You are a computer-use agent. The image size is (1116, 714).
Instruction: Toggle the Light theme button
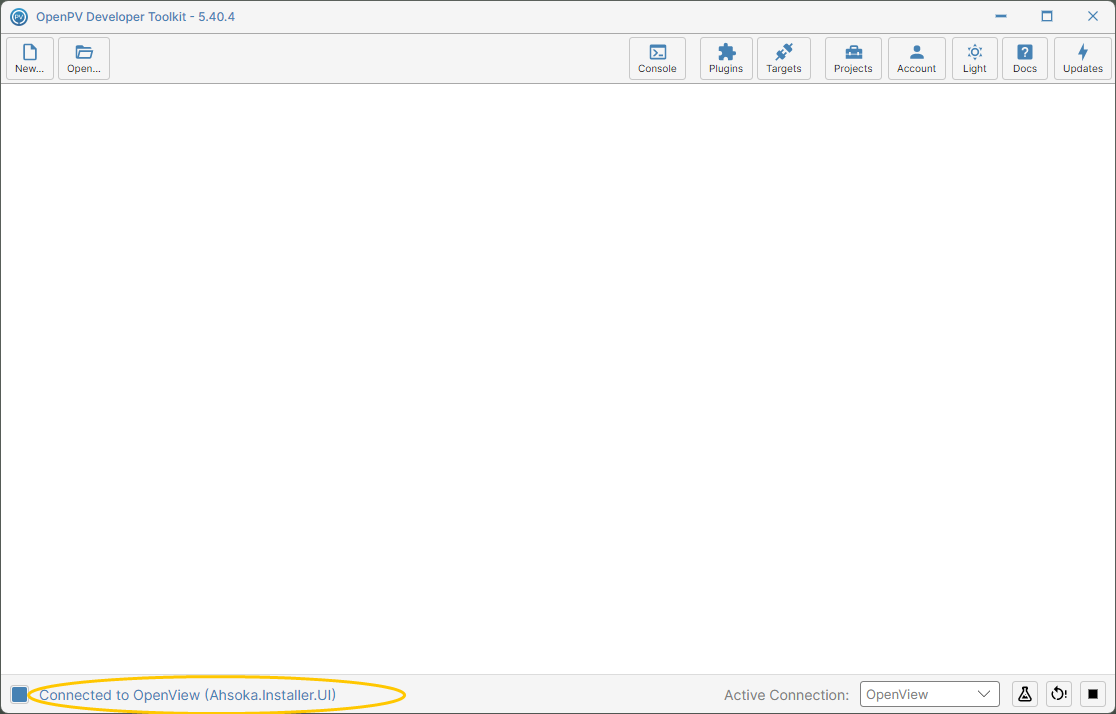975,58
